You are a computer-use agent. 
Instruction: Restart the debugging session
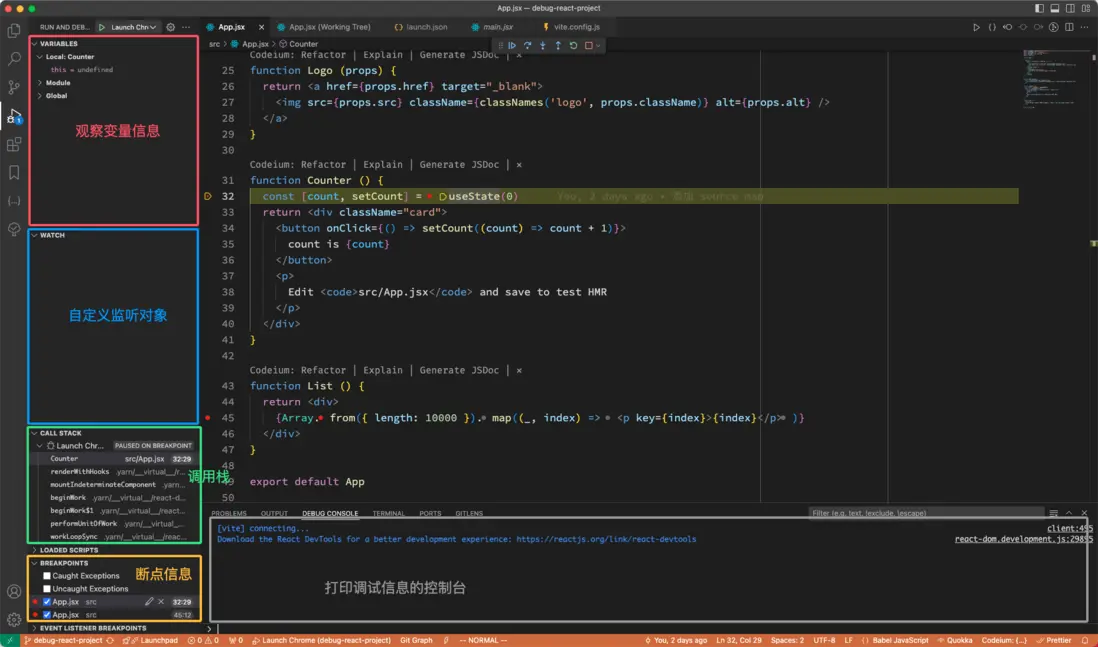573,46
